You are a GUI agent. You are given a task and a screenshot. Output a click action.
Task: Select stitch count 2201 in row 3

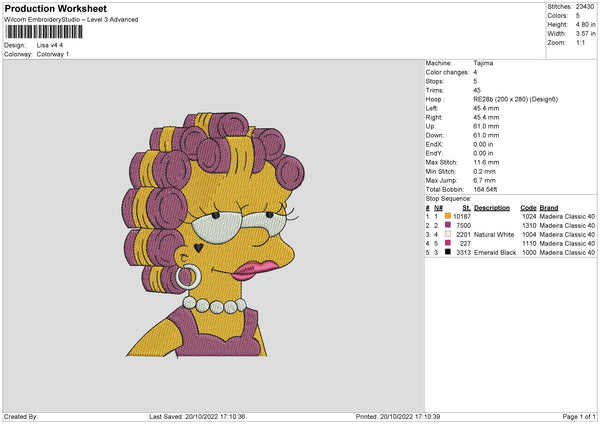464,235
